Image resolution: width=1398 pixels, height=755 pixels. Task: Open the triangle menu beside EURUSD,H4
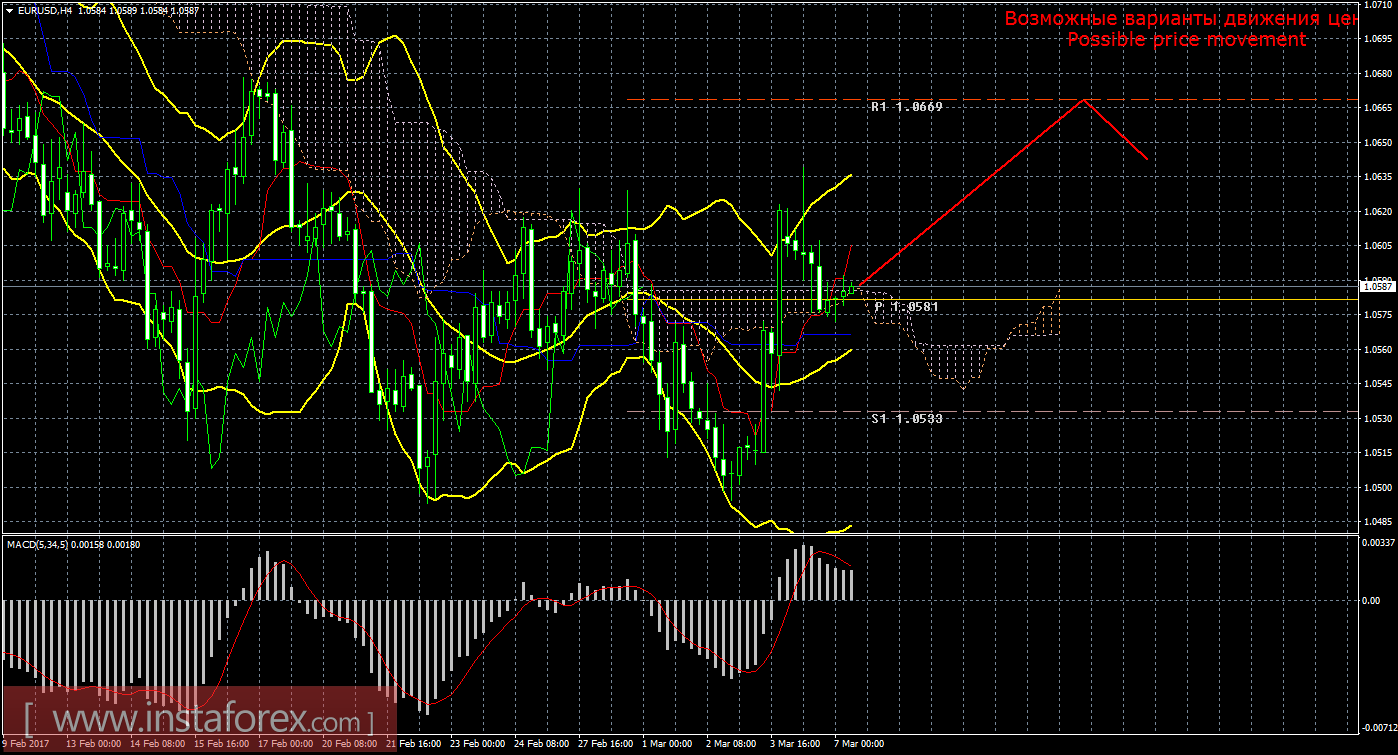[x=8, y=10]
